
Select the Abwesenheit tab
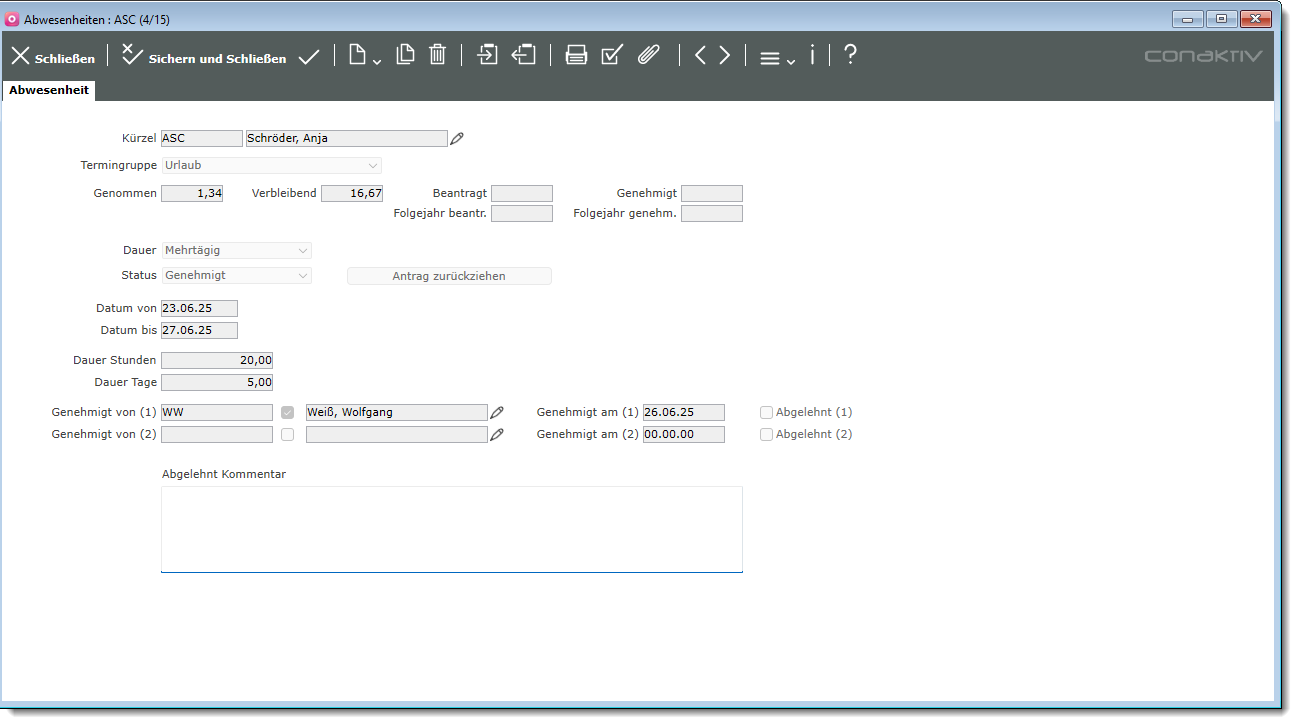coord(49,90)
